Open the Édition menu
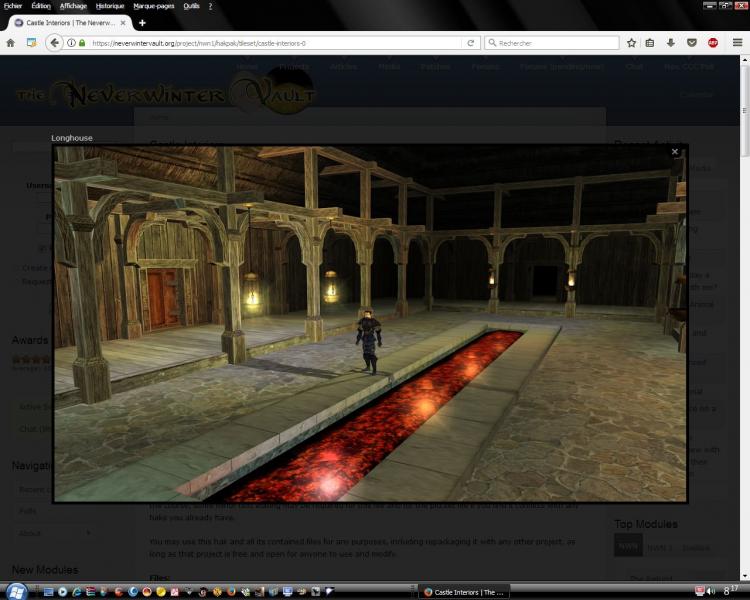Viewport: 750px width, 600px height. [41, 6]
